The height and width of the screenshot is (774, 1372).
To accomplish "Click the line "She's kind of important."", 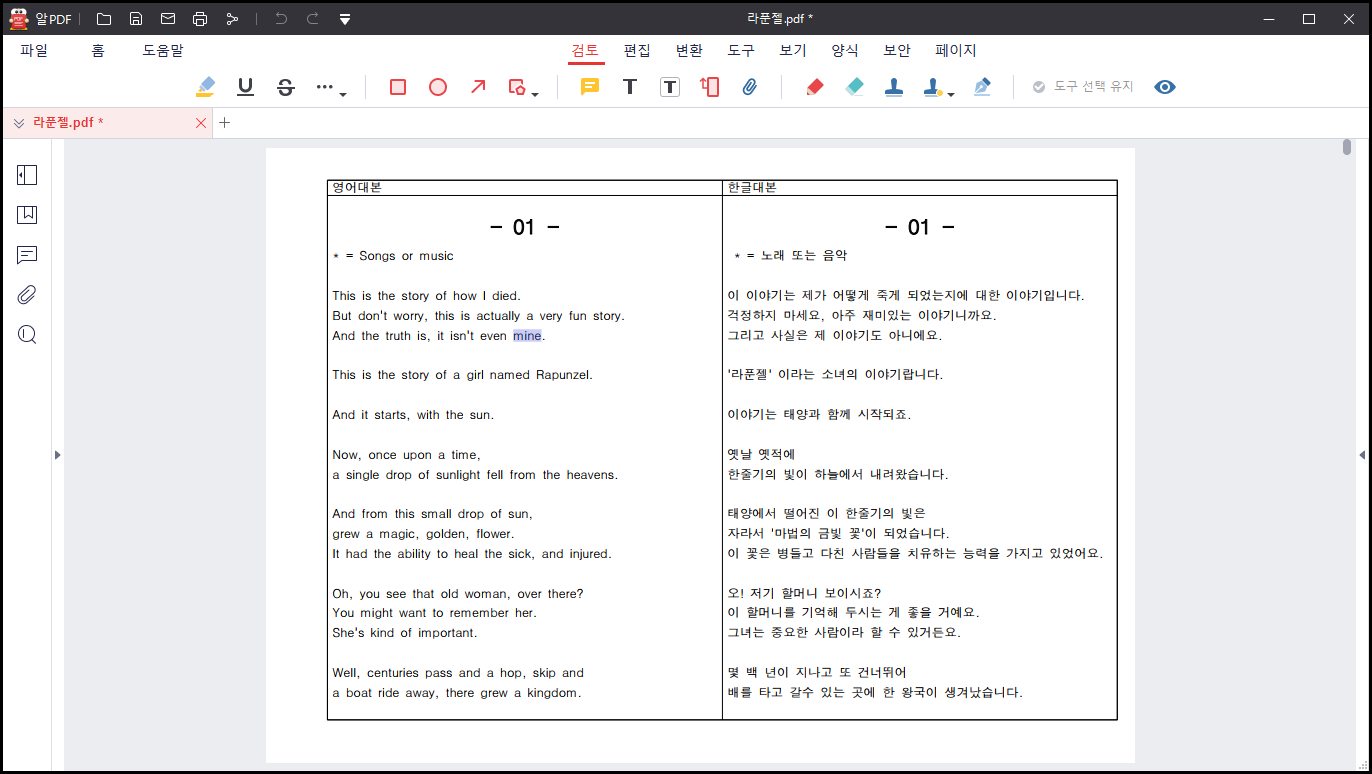I will coord(405,633).
